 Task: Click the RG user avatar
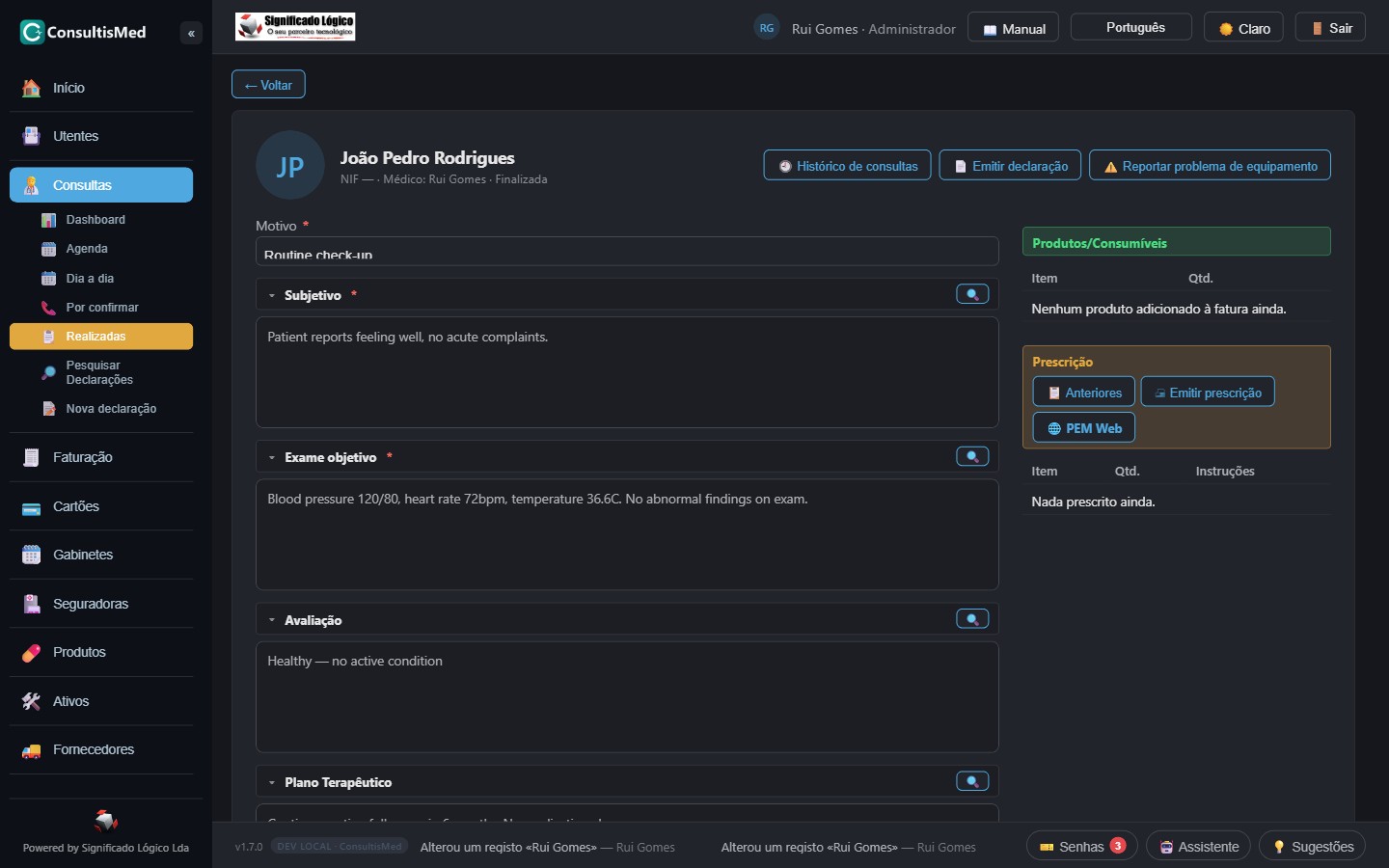click(767, 28)
